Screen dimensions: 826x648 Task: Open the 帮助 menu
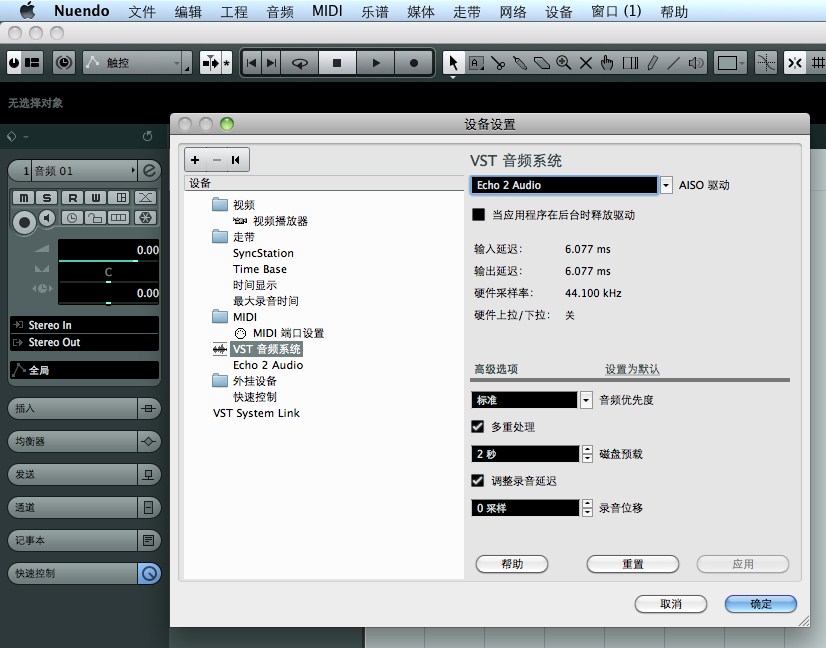click(674, 11)
